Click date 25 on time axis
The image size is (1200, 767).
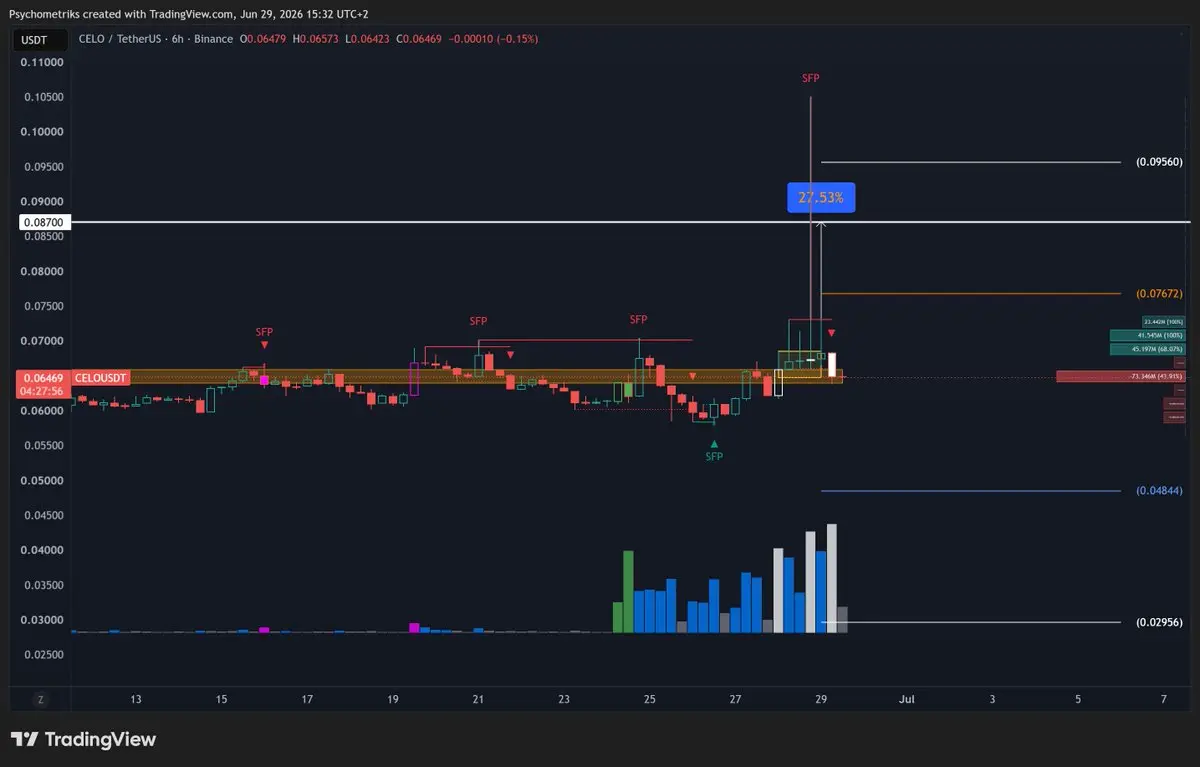pos(650,700)
